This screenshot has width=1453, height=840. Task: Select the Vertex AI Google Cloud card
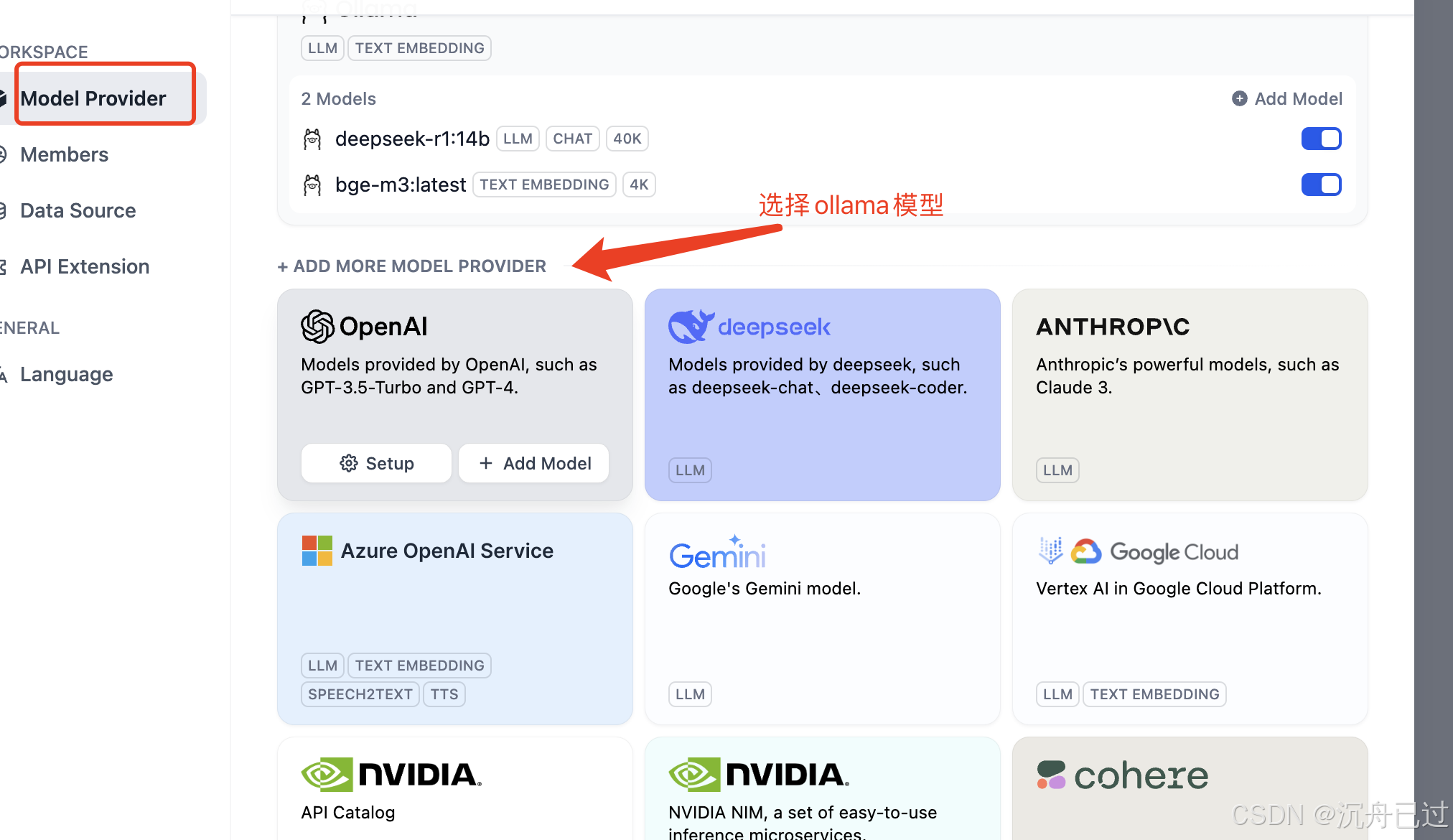pos(1190,619)
